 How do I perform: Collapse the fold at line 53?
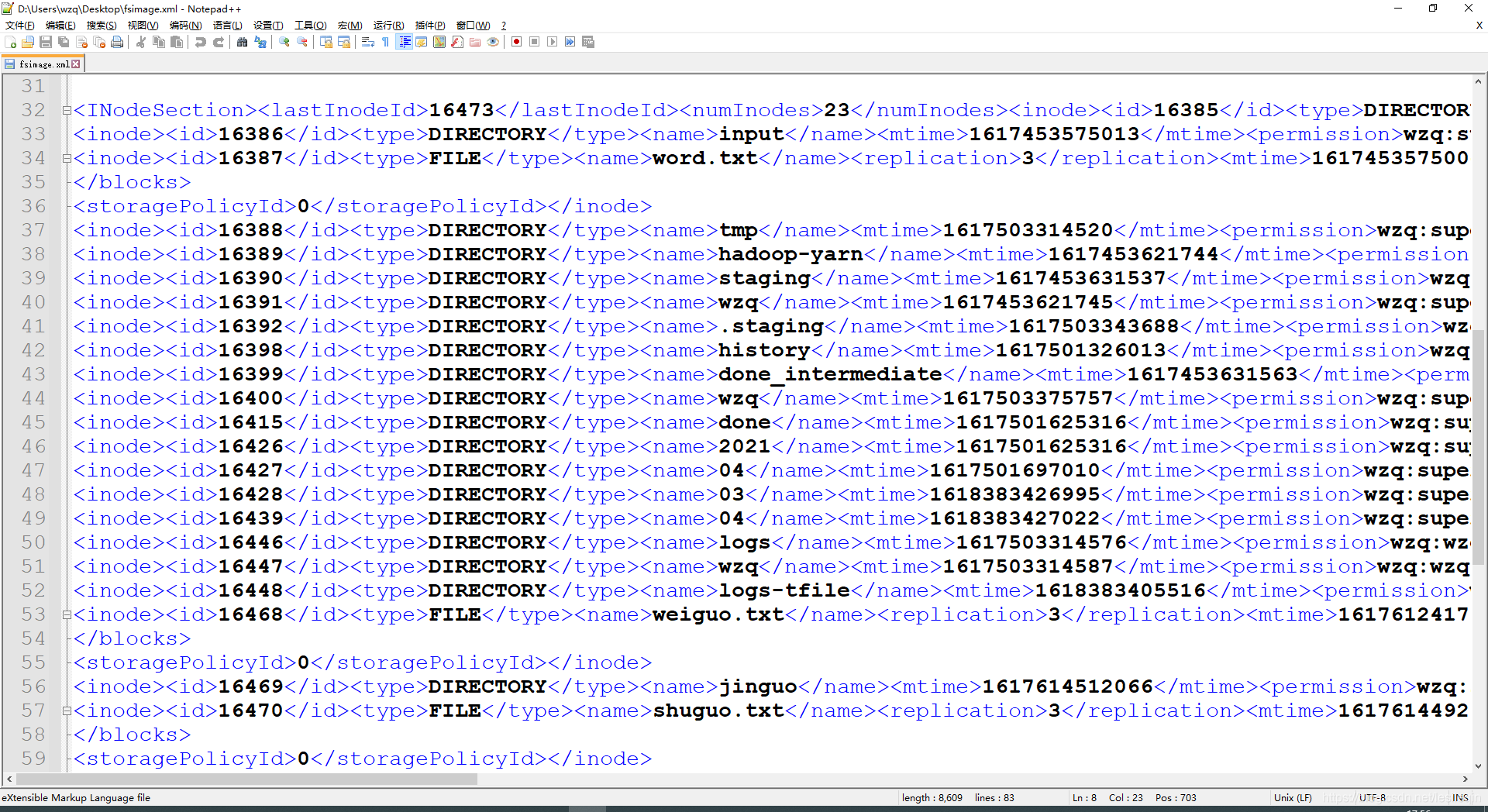point(67,615)
